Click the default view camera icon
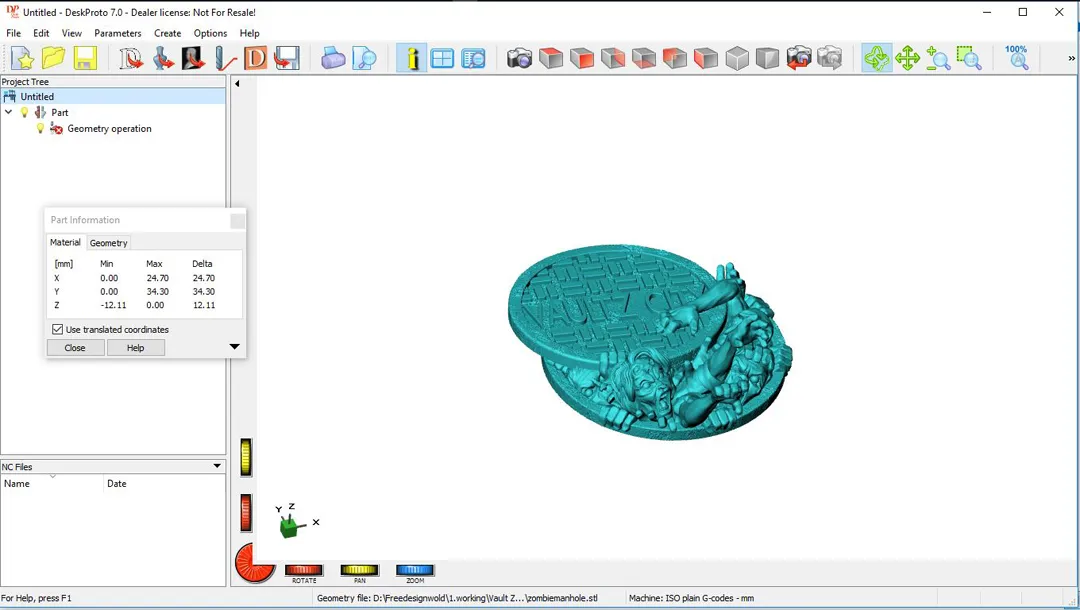Image resolution: width=1080 pixels, height=610 pixels. [520, 59]
